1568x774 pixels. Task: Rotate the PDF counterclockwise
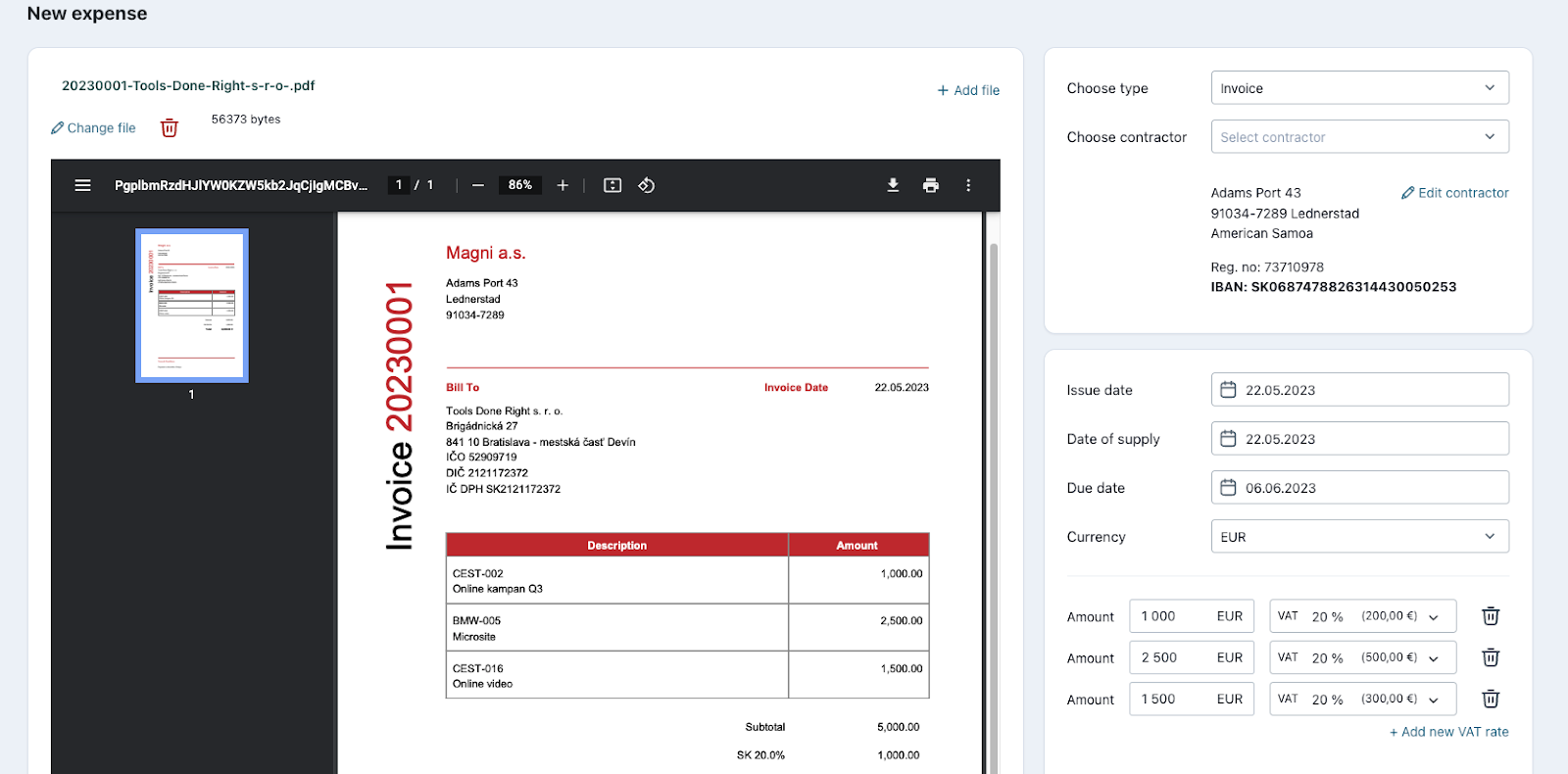[647, 185]
